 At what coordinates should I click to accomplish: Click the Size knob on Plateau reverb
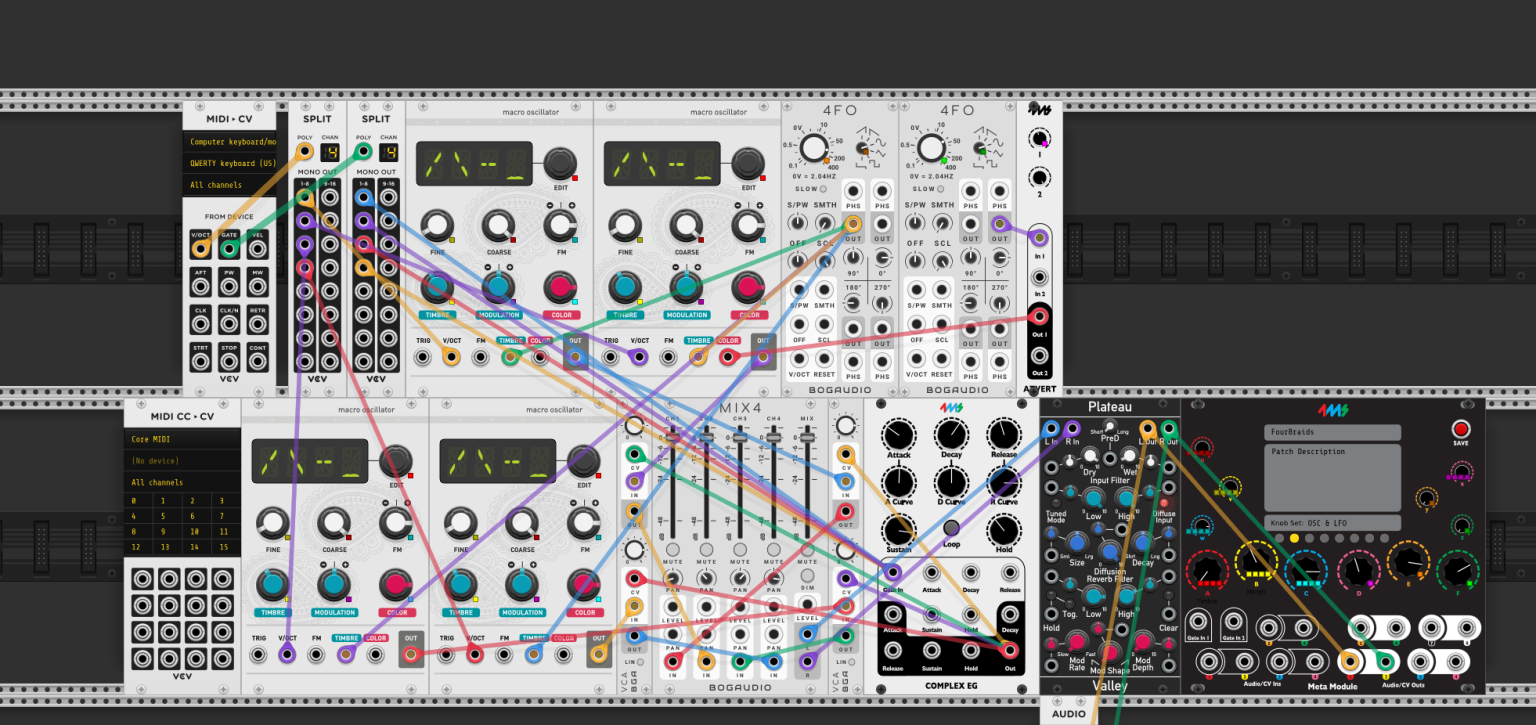(x=1076, y=543)
